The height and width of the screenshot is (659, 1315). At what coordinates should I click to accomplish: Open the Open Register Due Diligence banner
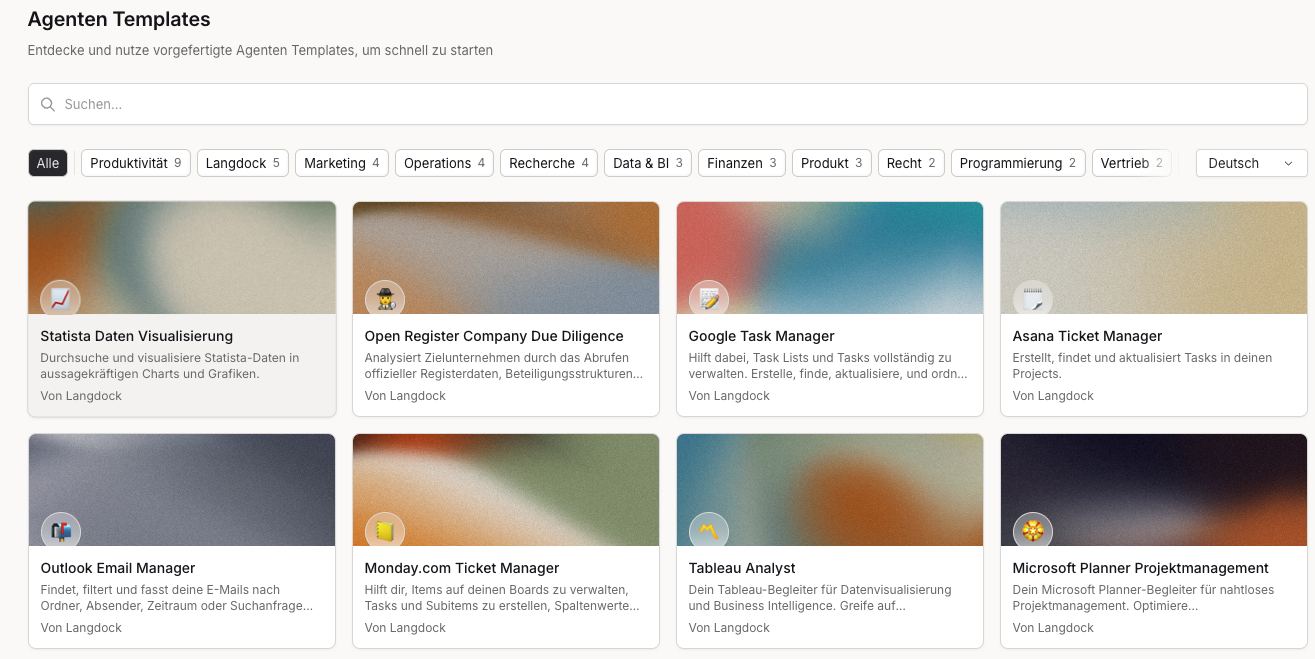coord(506,258)
